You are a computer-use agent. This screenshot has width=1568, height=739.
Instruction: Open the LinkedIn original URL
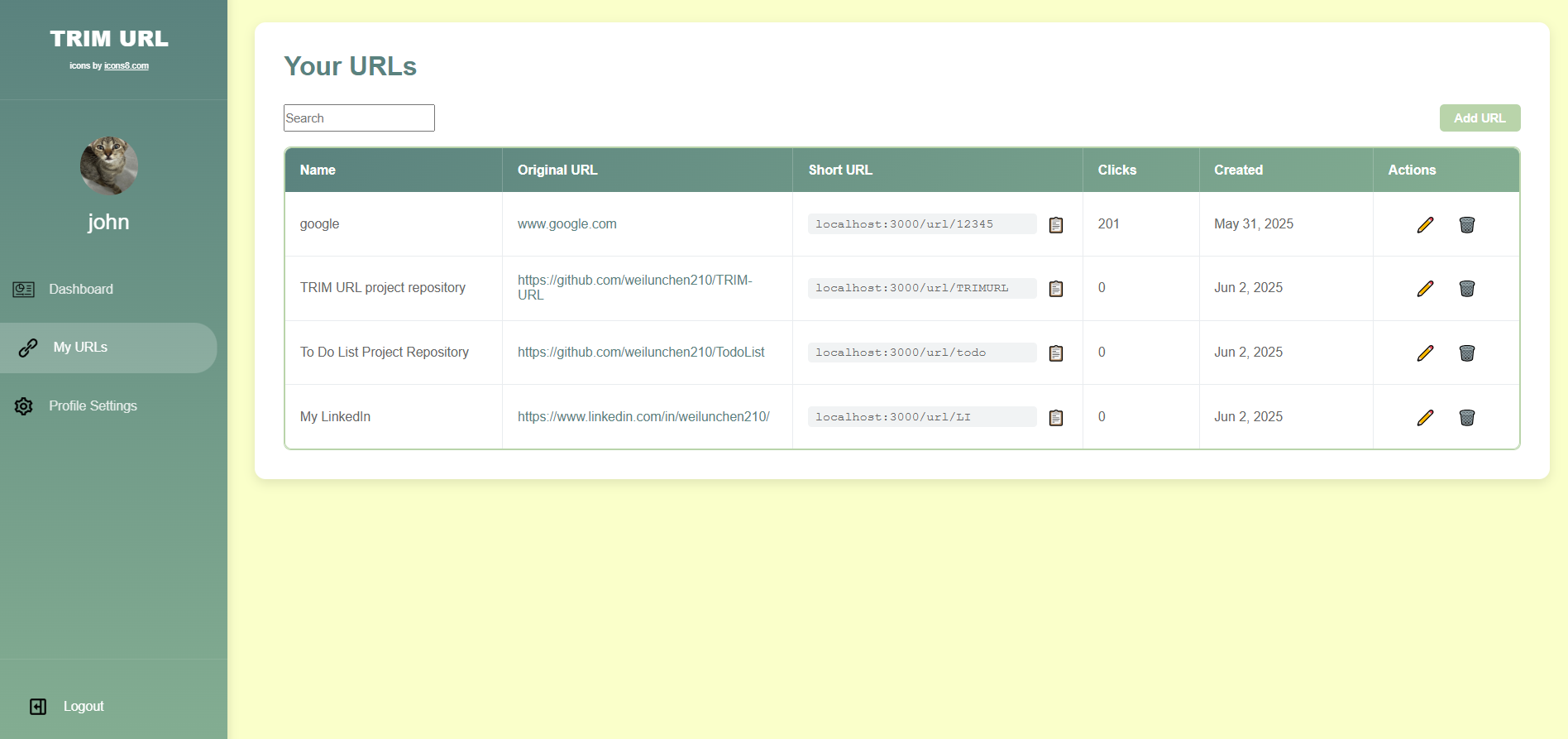point(643,417)
